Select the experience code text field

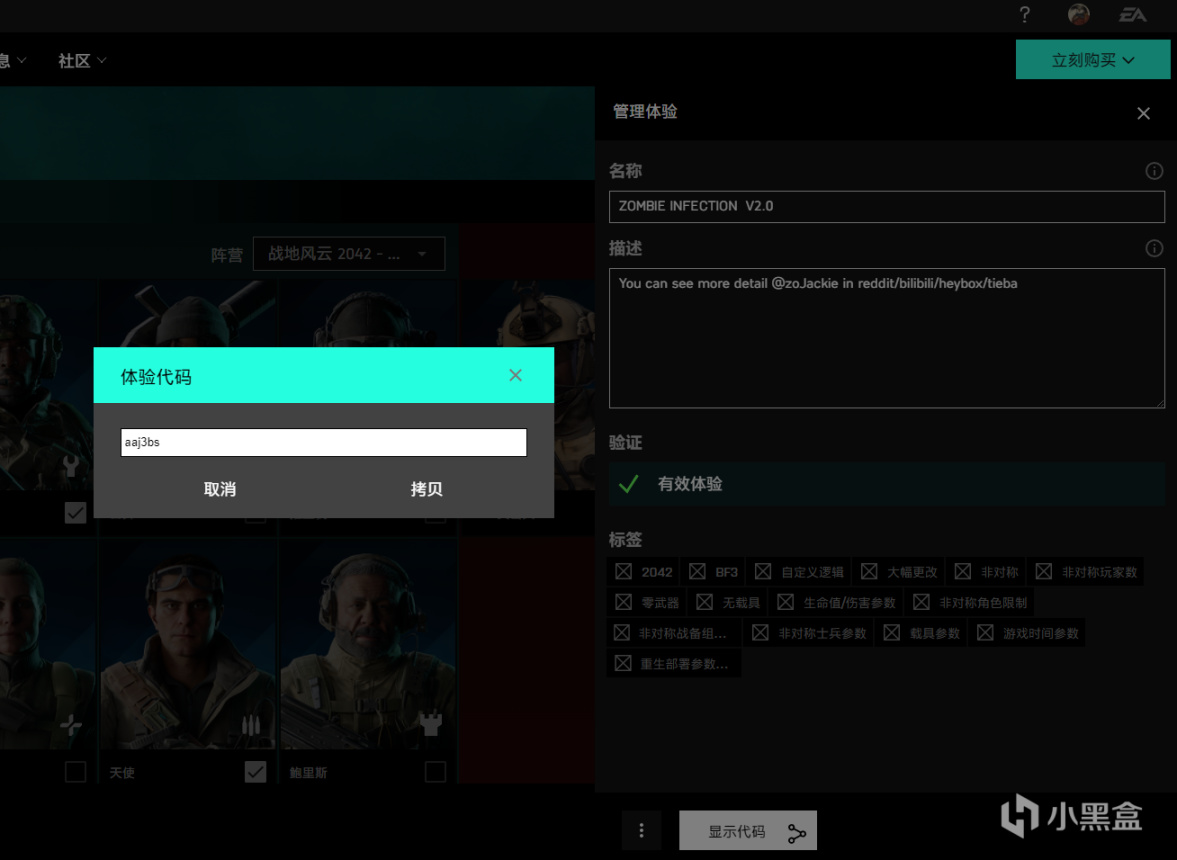click(324, 442)
